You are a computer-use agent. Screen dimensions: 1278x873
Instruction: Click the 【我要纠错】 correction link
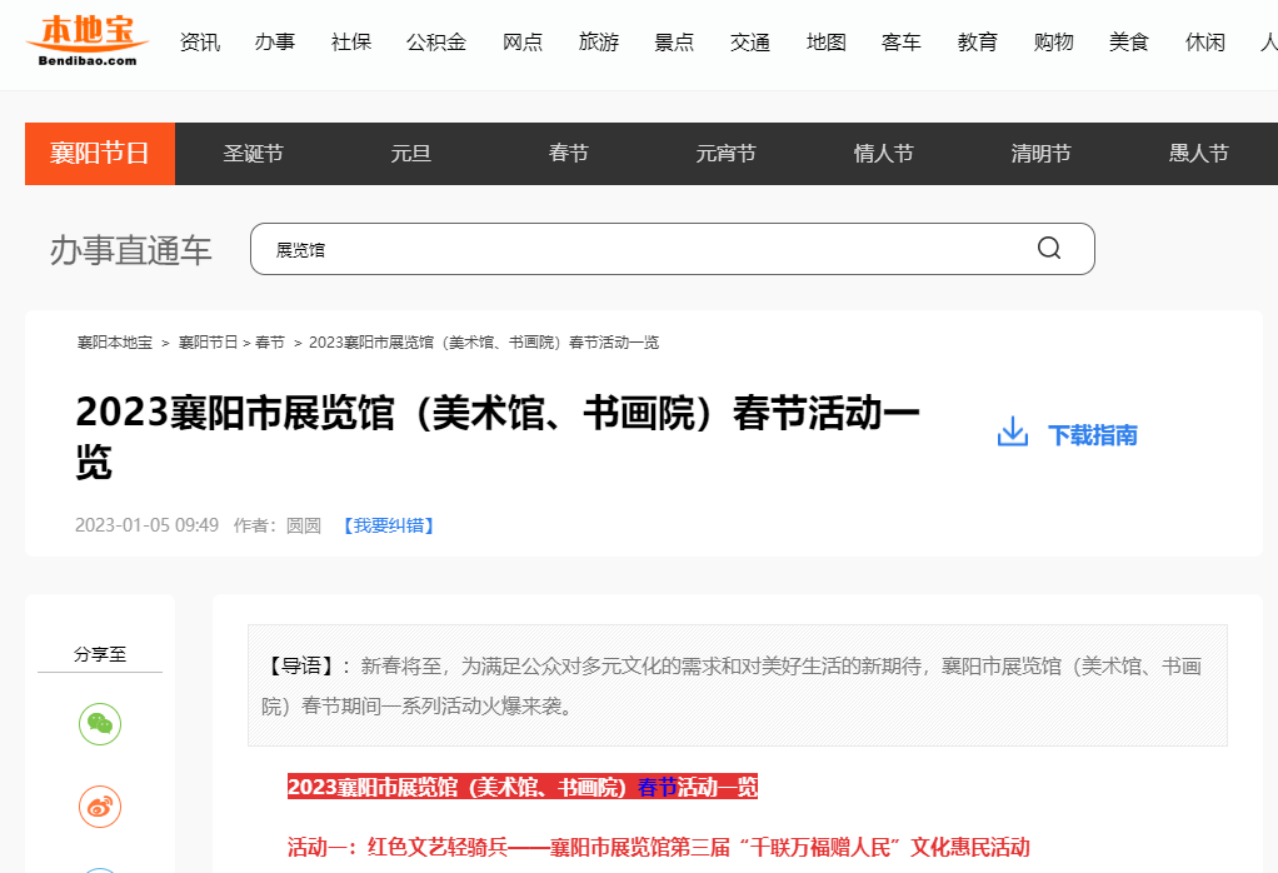pyautogui.click(x=388, y=525)
